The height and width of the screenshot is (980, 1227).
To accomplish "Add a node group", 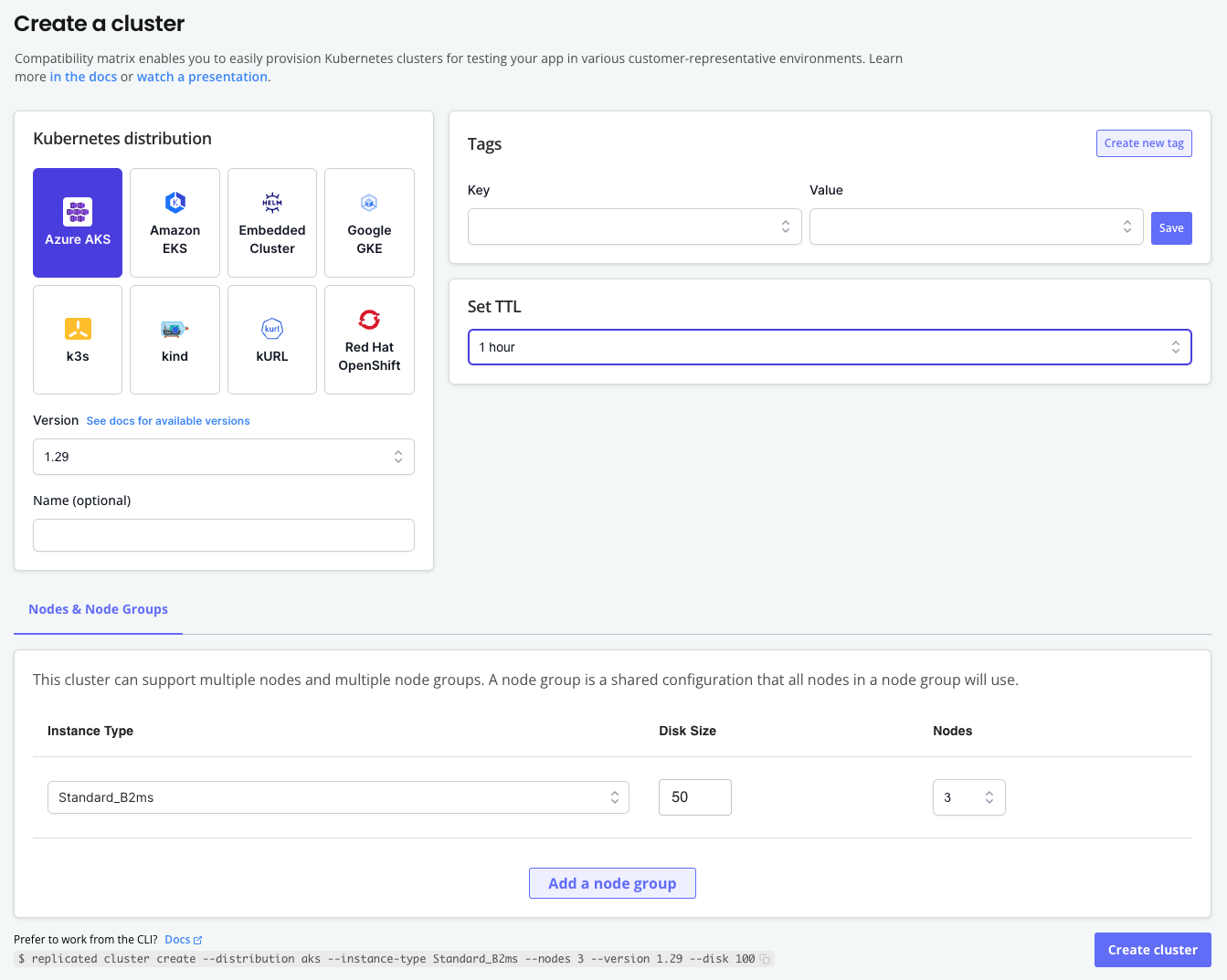I will pos(612,882).
